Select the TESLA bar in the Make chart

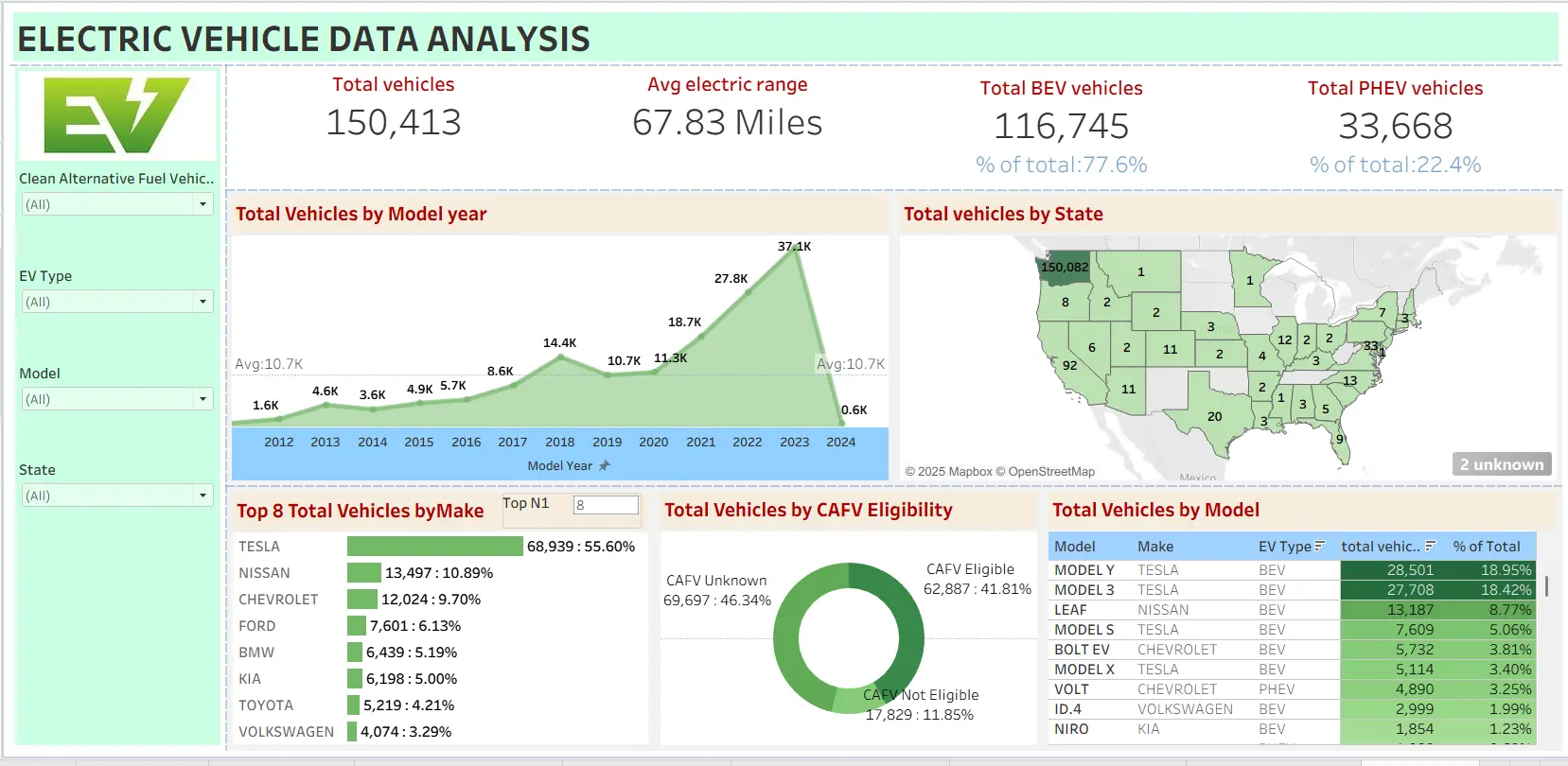pyautogui.click(x=434, y=547)
